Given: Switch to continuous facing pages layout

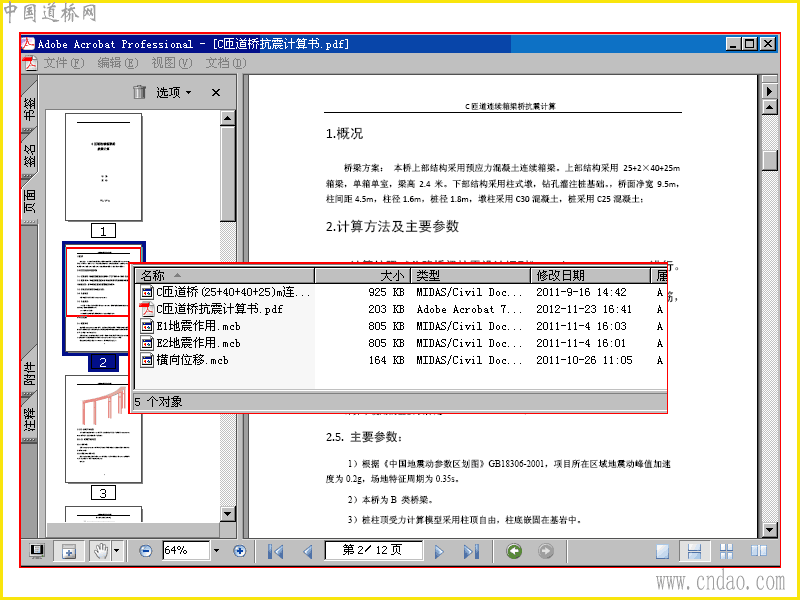Looking at the screenshot, I should coord(727,552).
